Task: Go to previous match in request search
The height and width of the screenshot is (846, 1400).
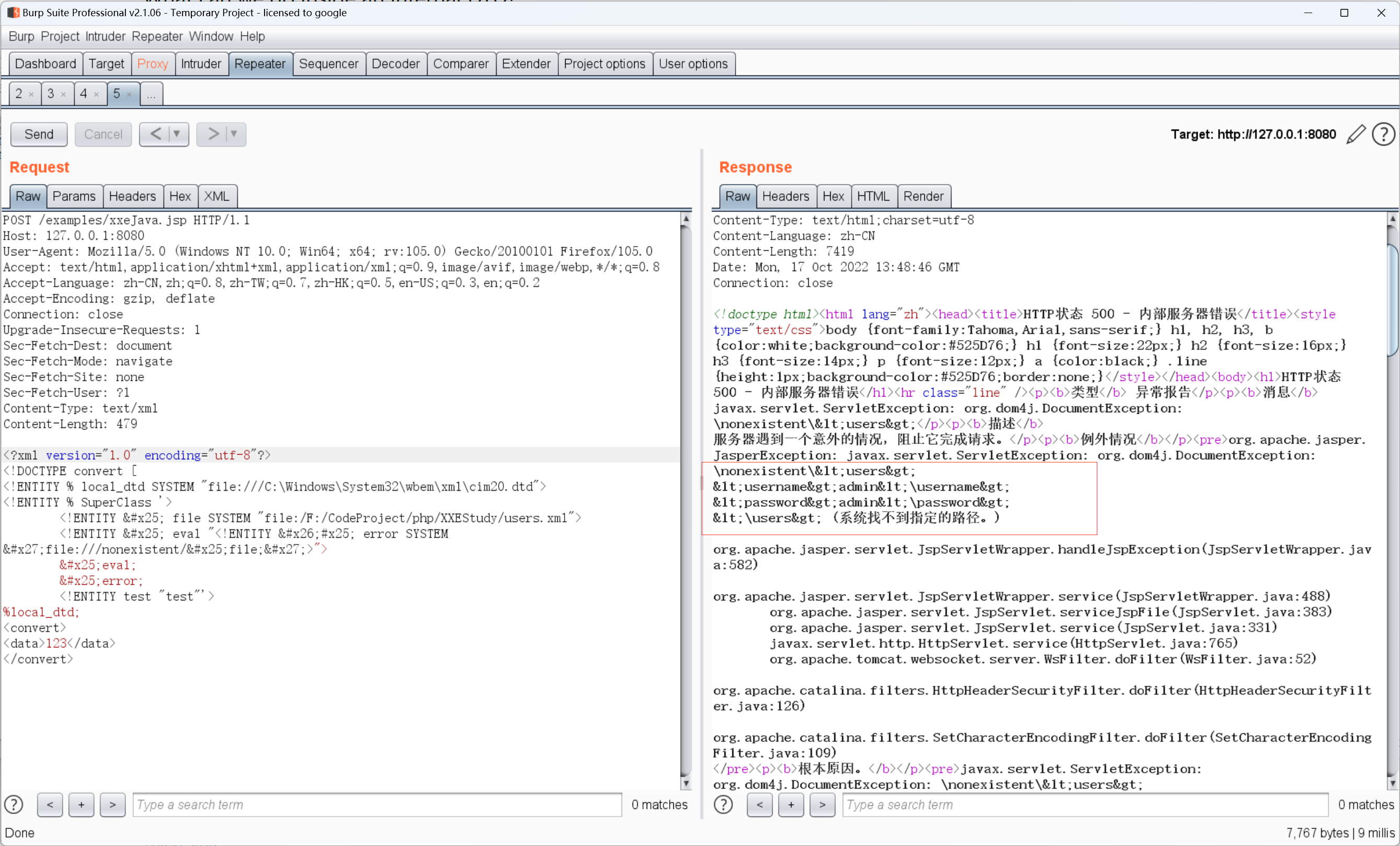Action: coord(50,805)
